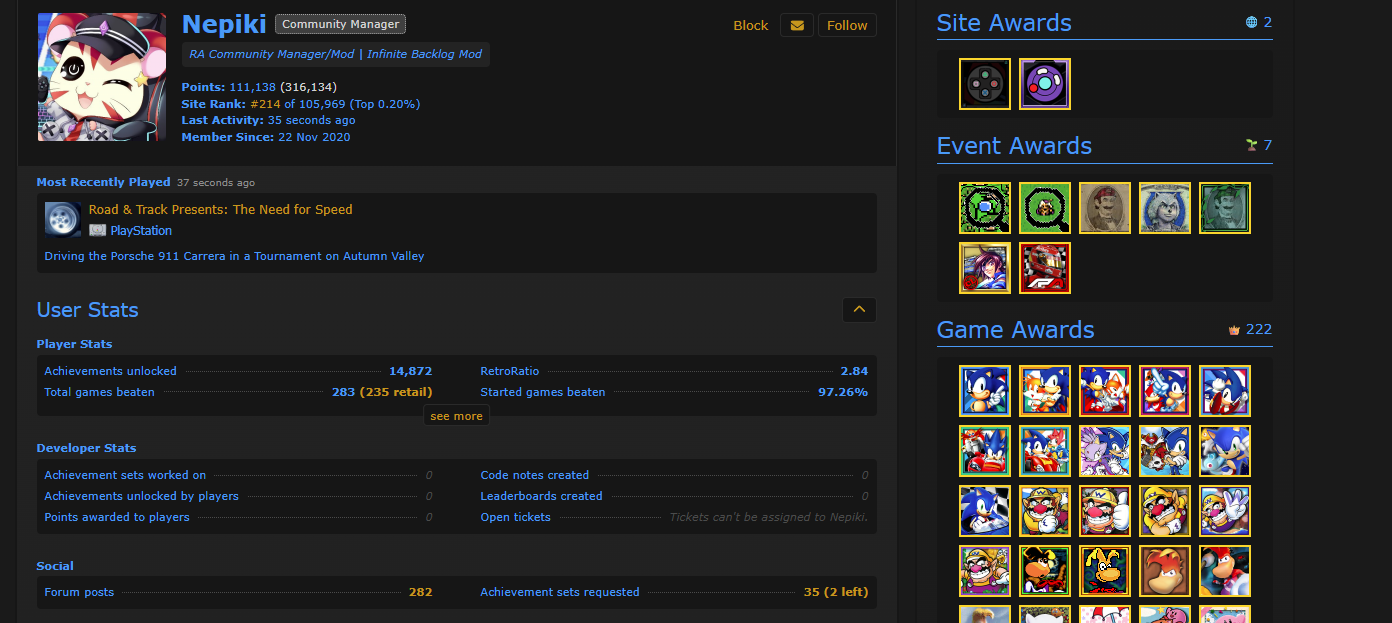
Task: Open the envelope message button
Action: [797, 25]
